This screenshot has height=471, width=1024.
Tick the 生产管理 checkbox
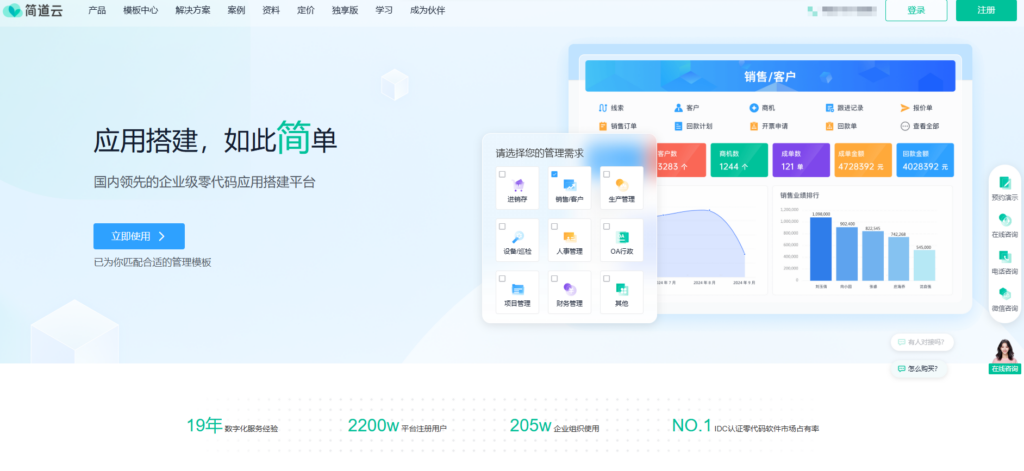click(x=606, y=174)
